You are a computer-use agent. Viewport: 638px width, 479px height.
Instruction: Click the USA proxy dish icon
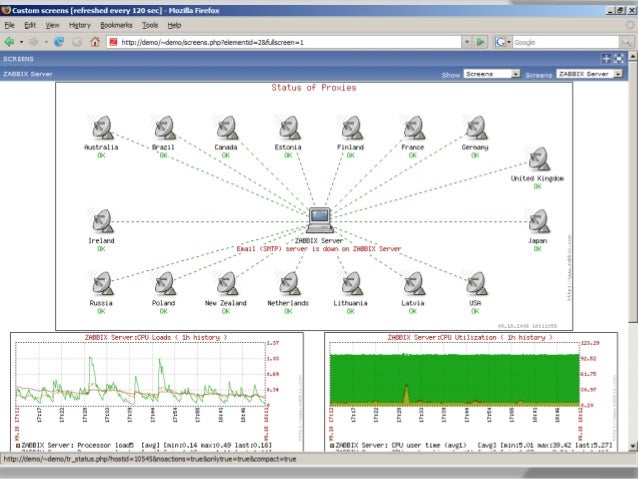[476, 284]
